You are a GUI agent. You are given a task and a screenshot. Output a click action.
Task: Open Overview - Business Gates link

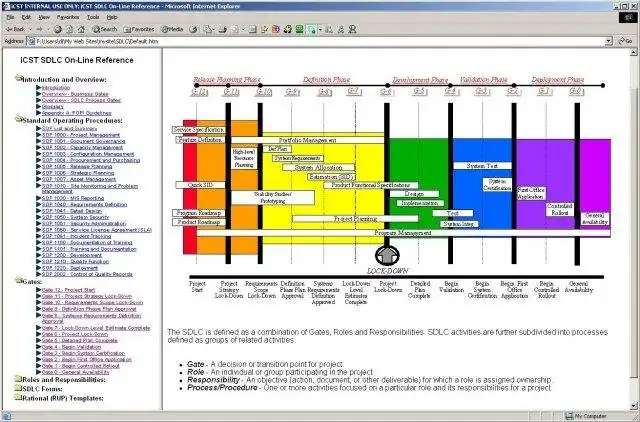click(x=76, y=94)
